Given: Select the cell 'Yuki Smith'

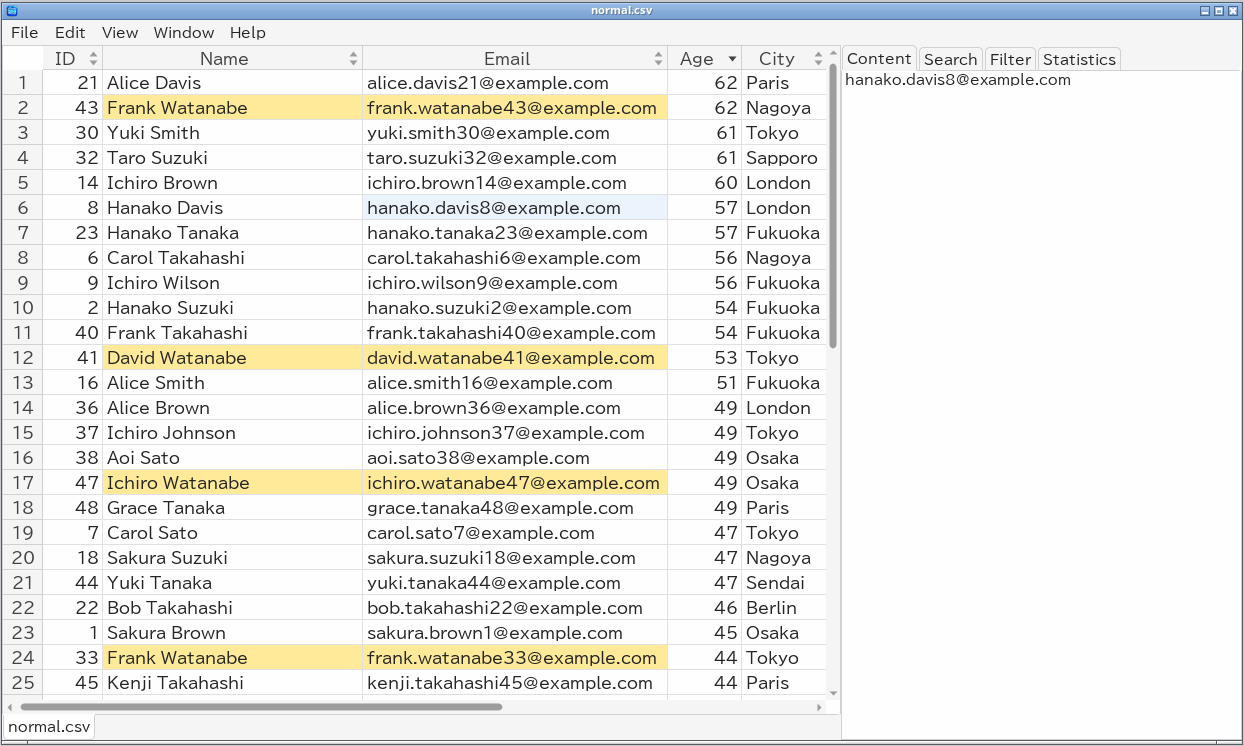Looking at the screenshot, I should point(232,133).
